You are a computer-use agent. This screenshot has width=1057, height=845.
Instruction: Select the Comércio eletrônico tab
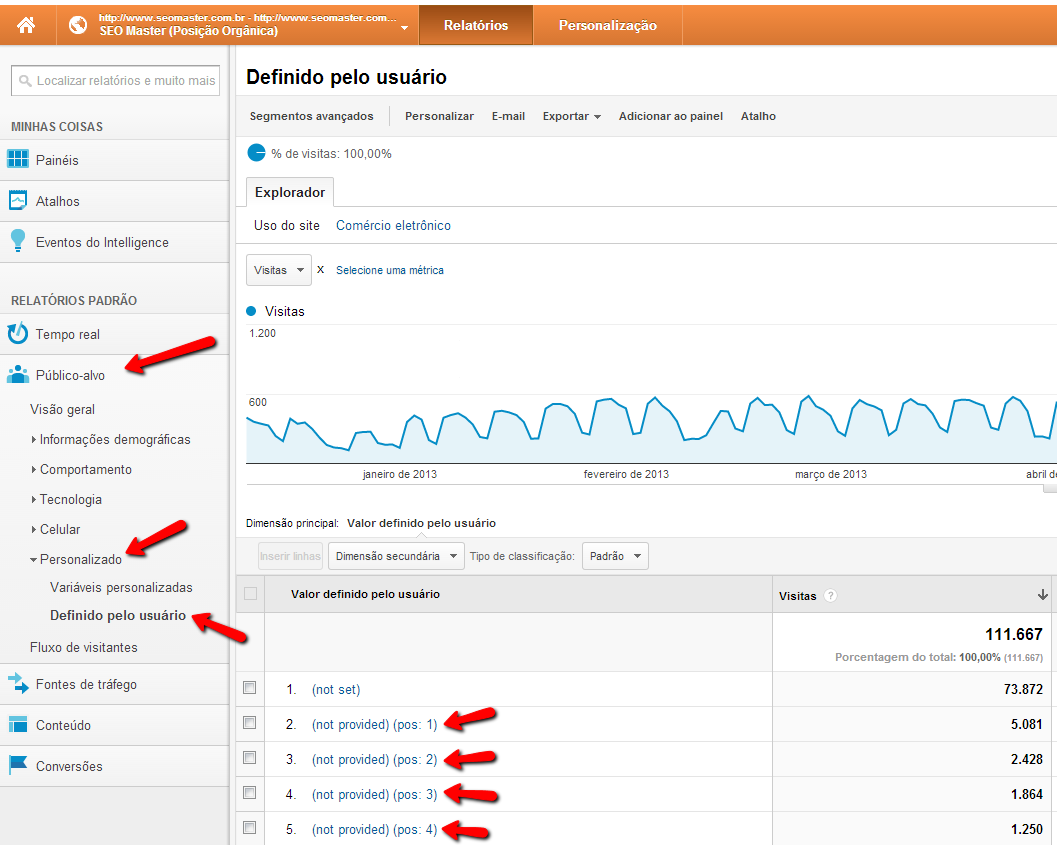[x=393, y=226]
